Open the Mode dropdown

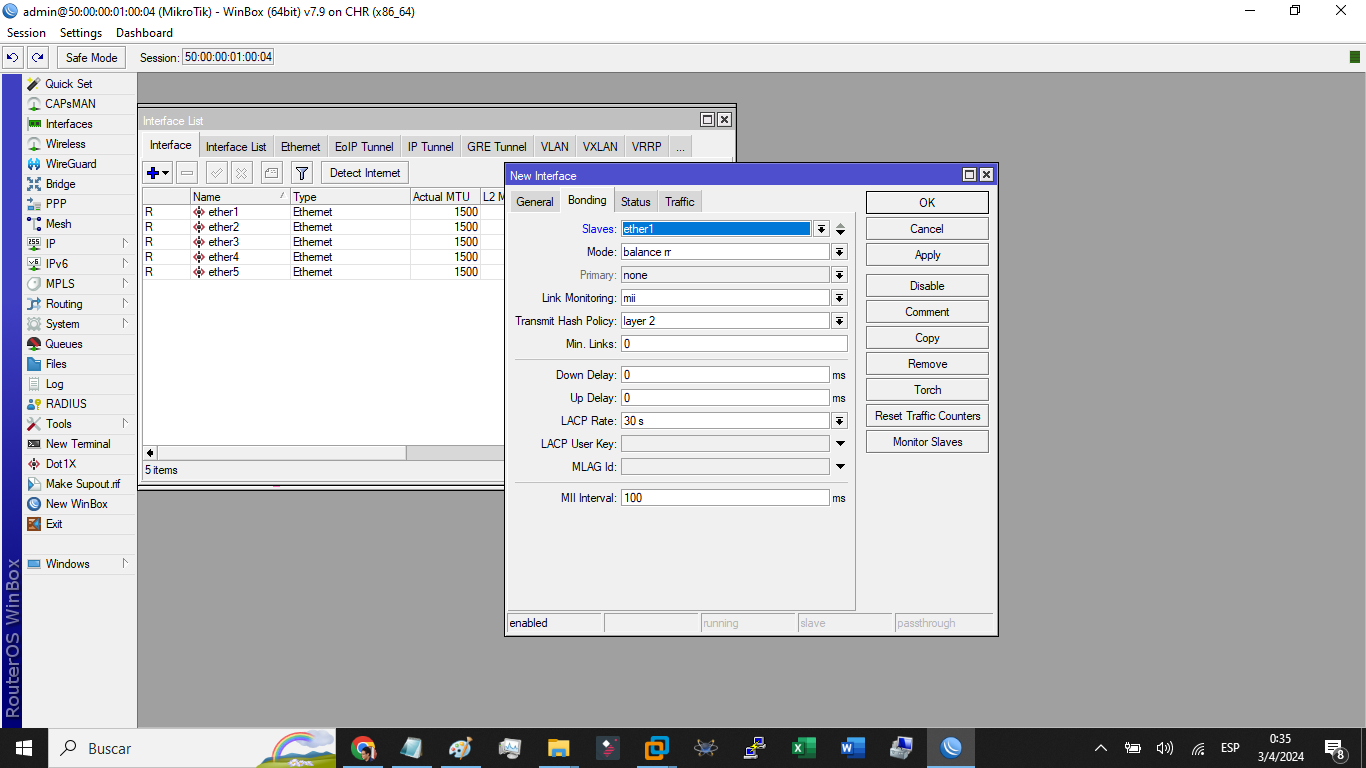click(x=840, y=252)
